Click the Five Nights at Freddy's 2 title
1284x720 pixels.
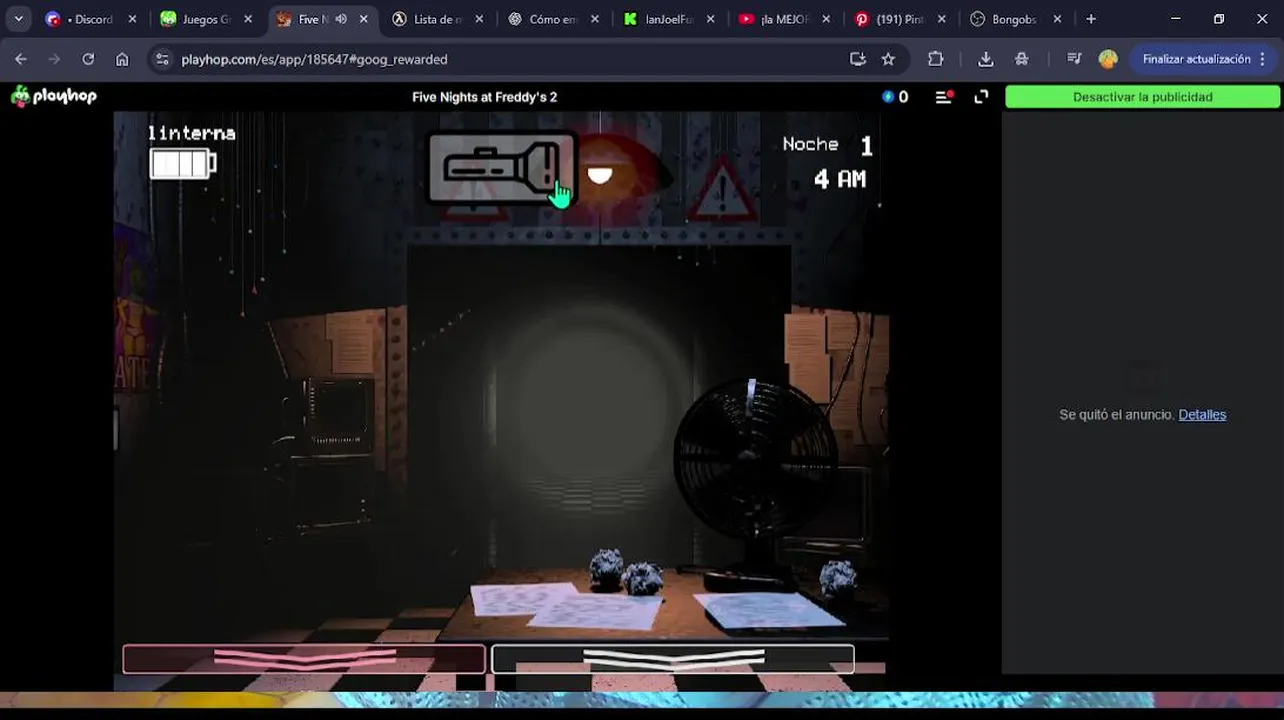(484, 97)
